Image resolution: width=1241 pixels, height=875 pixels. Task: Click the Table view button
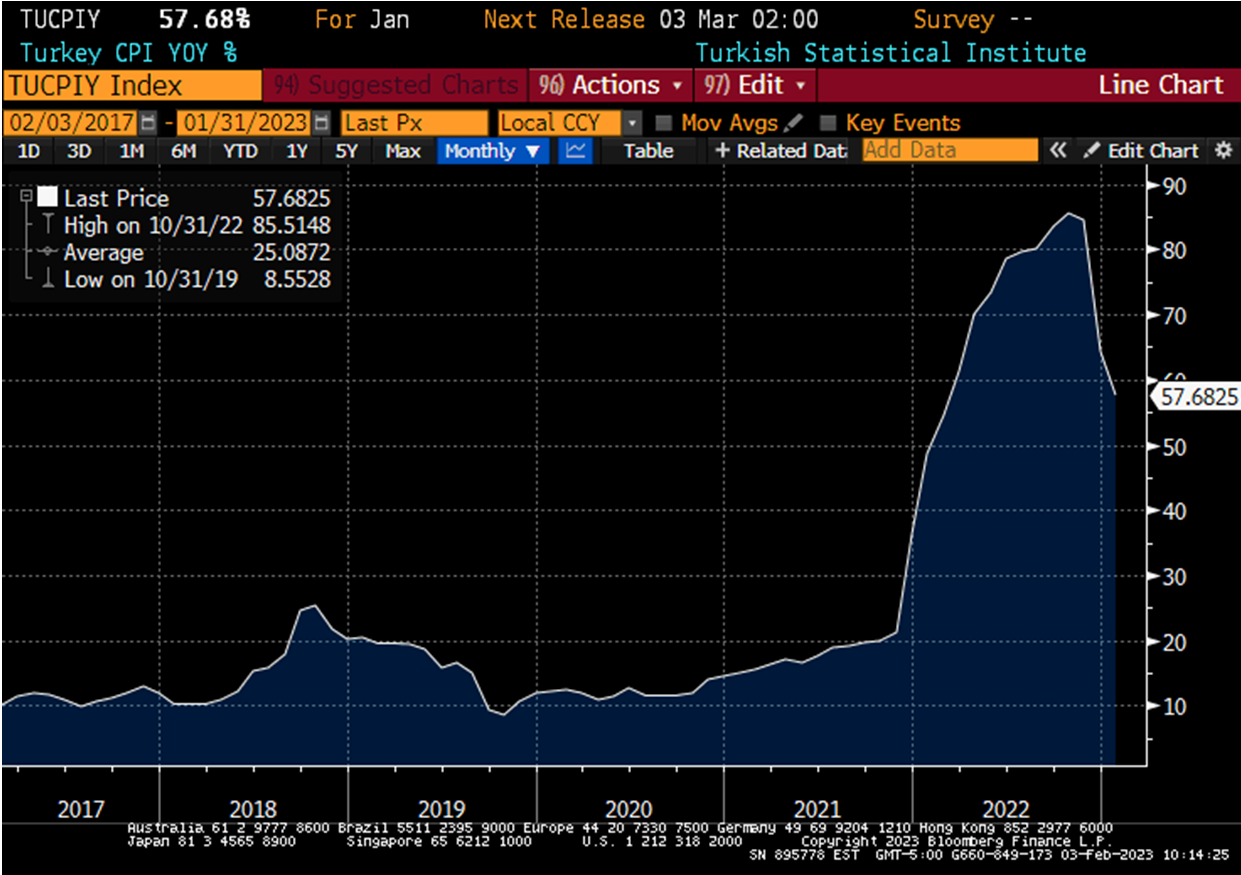pyautogui.click(x=648, y=150)
